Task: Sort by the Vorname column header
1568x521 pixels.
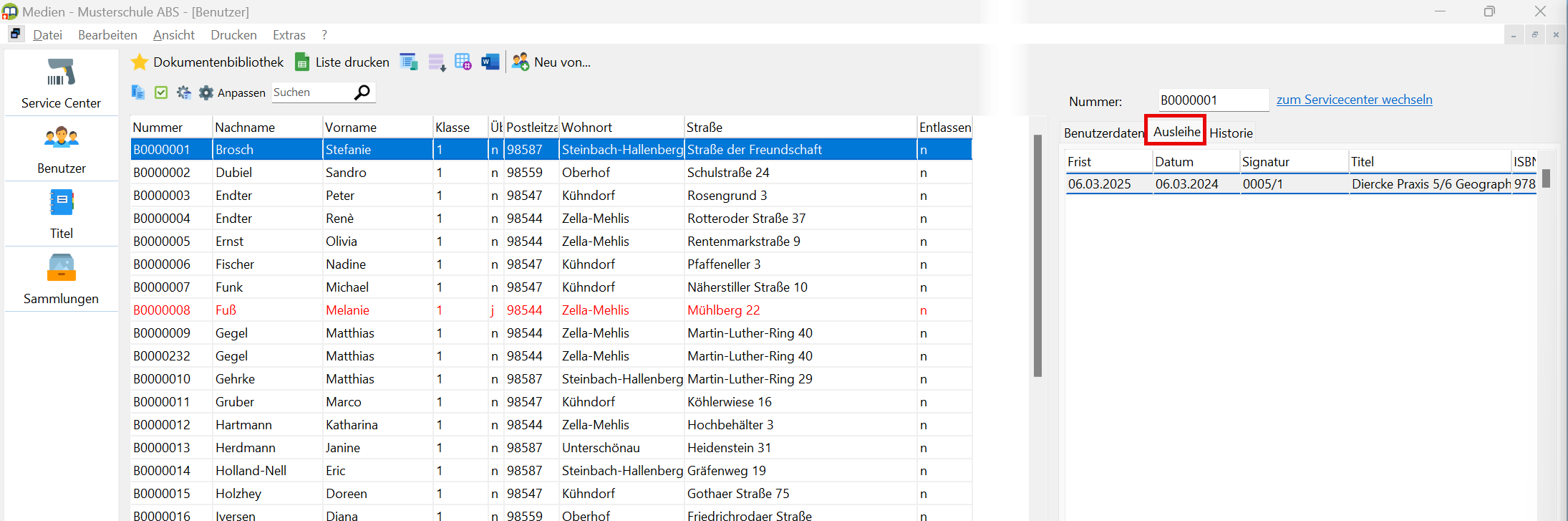Action: (x=378, y=127)
